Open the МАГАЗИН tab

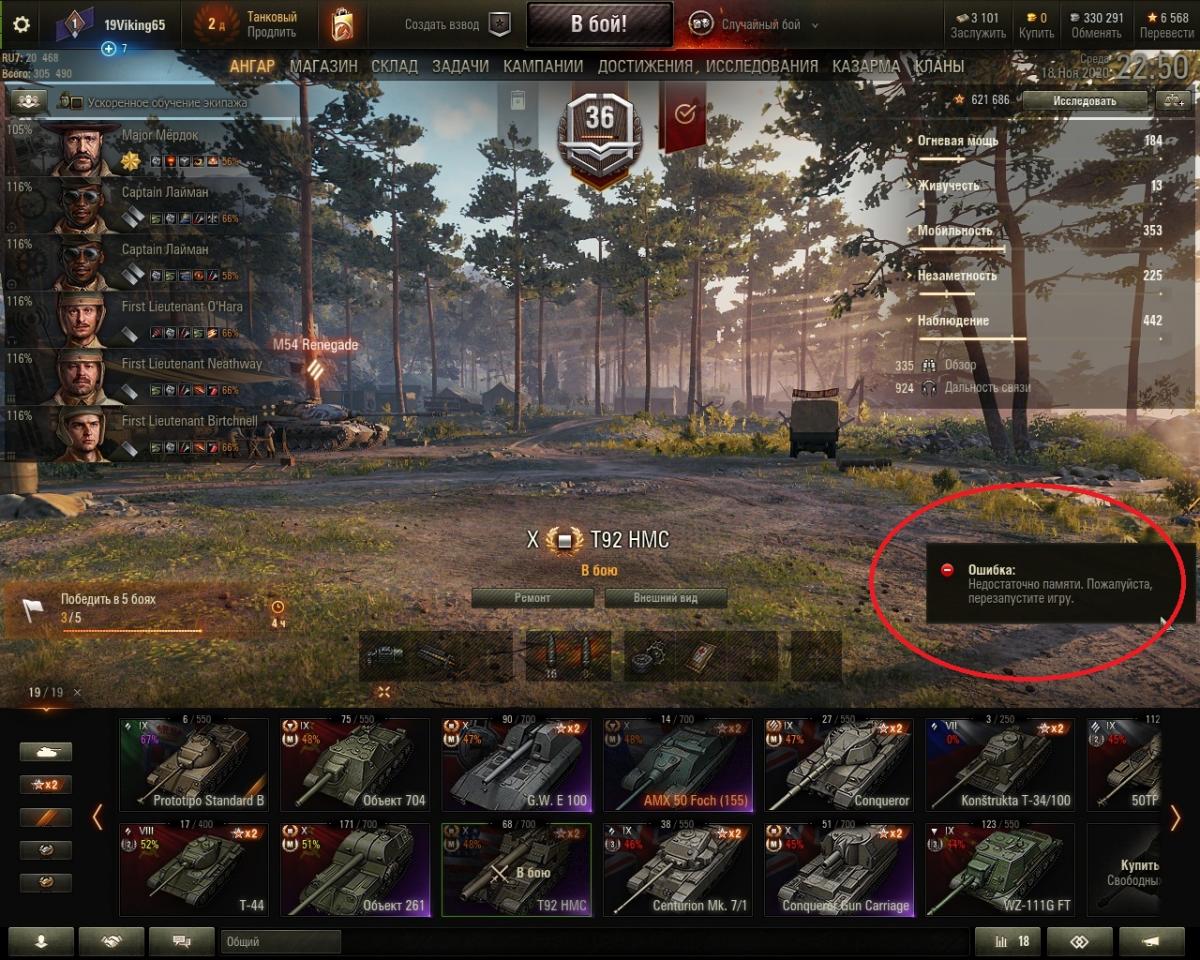pyautogui.click(x=323, y=67)
